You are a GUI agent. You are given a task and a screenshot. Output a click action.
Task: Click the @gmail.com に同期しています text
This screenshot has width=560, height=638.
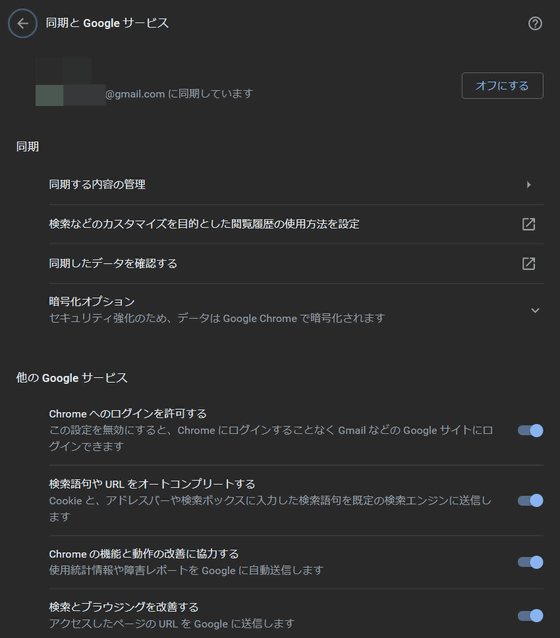tap(179, 94)
